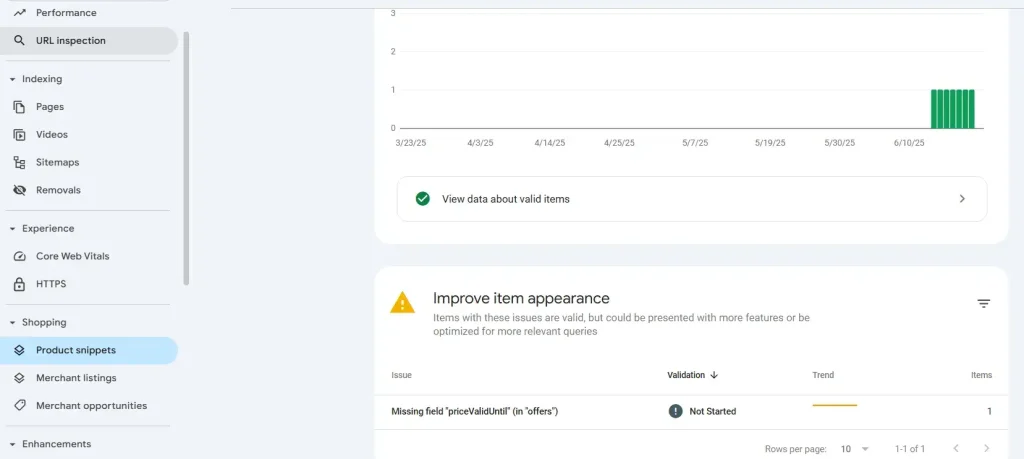
Task: Open View data about valid items
Action: [x=691, y=199]
